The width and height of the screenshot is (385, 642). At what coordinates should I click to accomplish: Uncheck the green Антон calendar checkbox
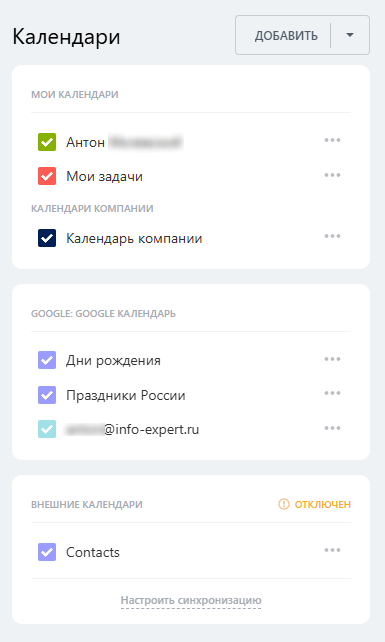(x=47, y=142)
